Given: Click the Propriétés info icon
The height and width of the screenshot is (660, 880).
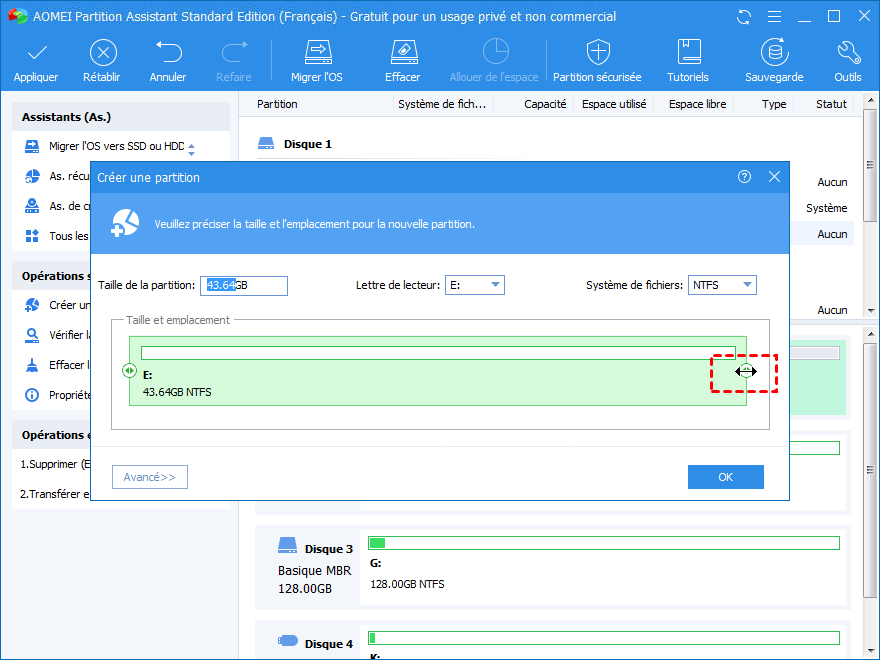Looking at the screenshot, I should click(32, 395).
